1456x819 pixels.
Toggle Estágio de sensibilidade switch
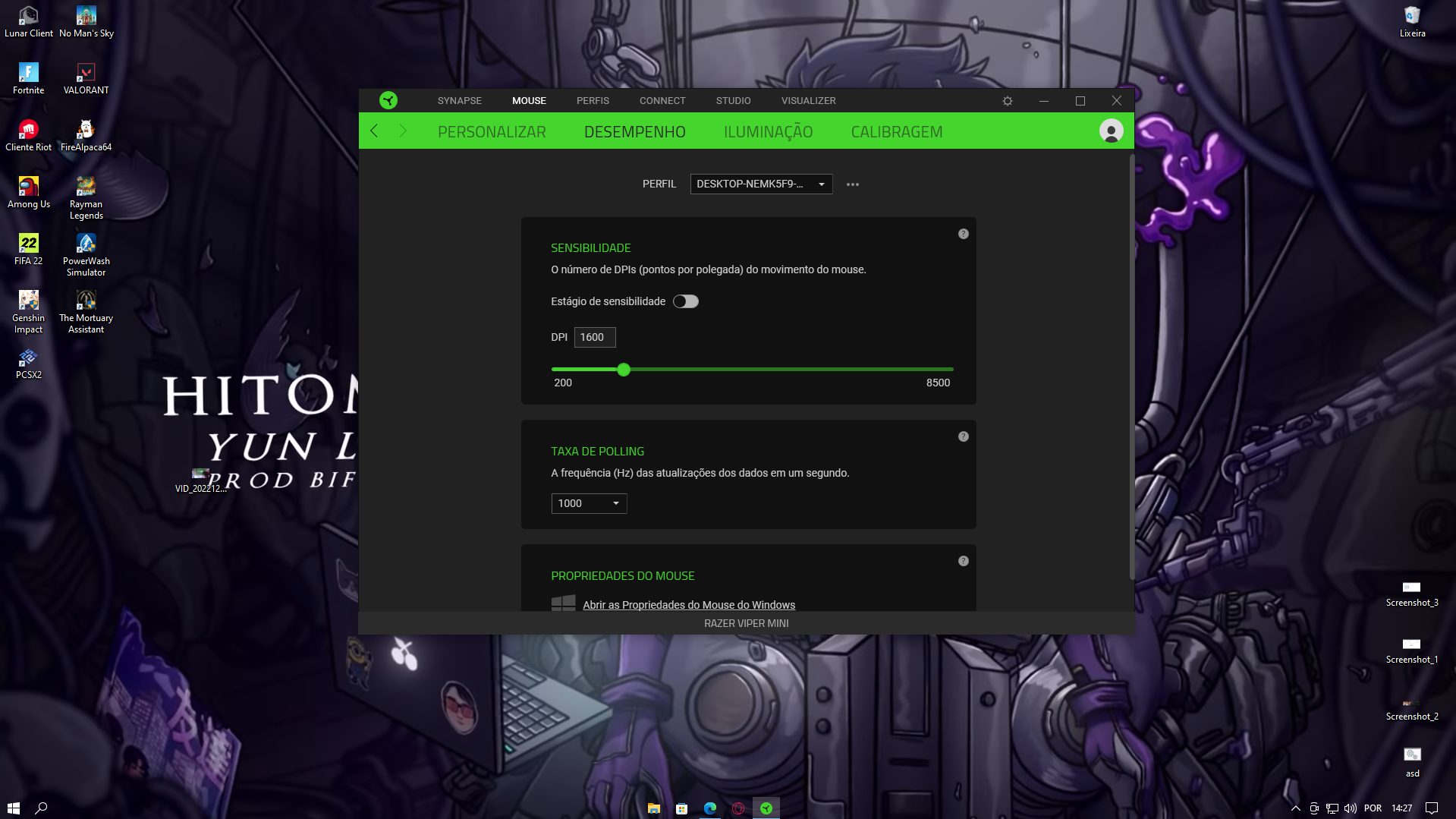pos(686,301)
